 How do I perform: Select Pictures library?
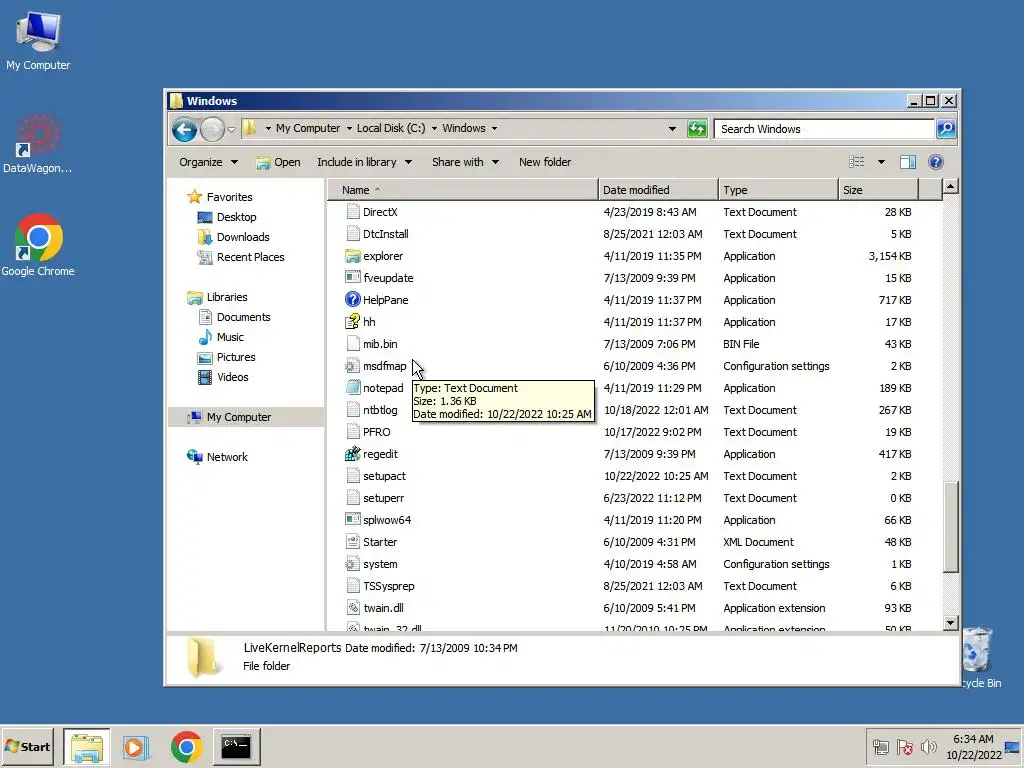(236, 357)
